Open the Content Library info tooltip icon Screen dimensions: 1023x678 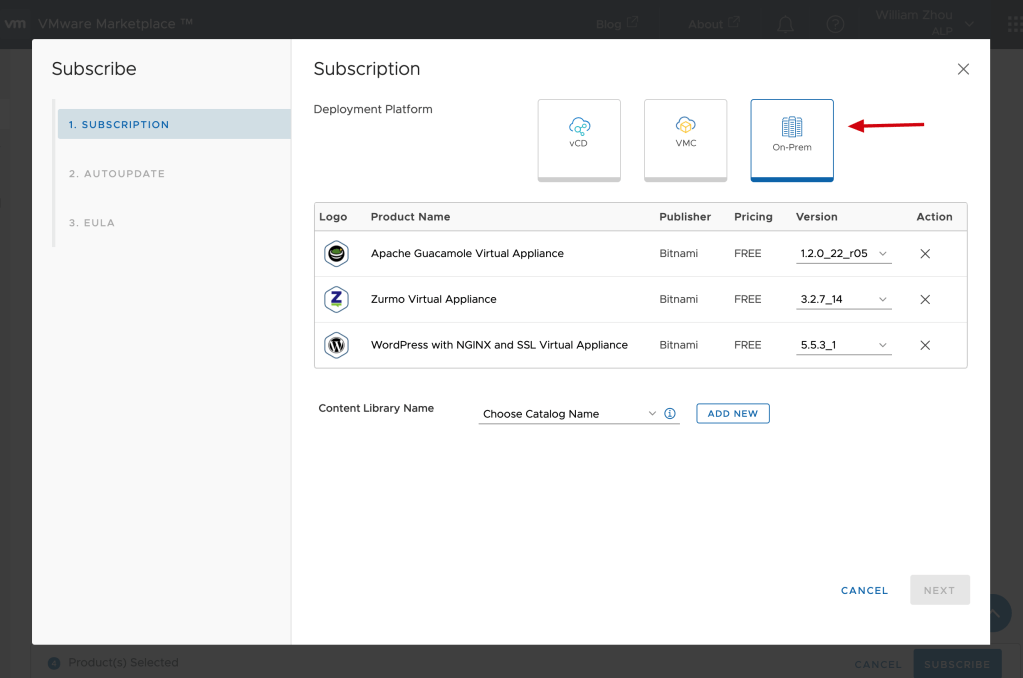670,414
